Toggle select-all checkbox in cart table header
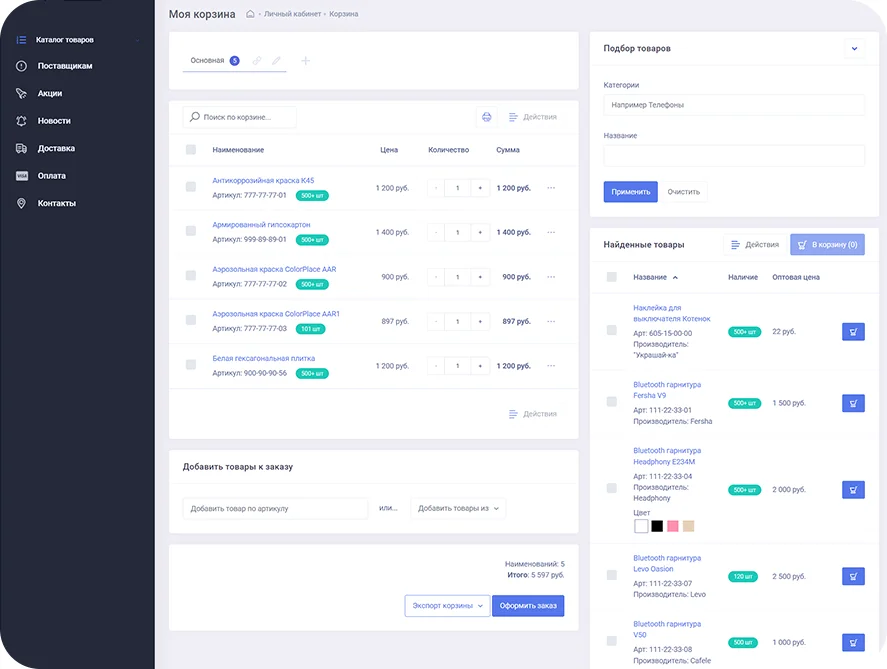The image size is (887, 669). [x=191, y=149]
